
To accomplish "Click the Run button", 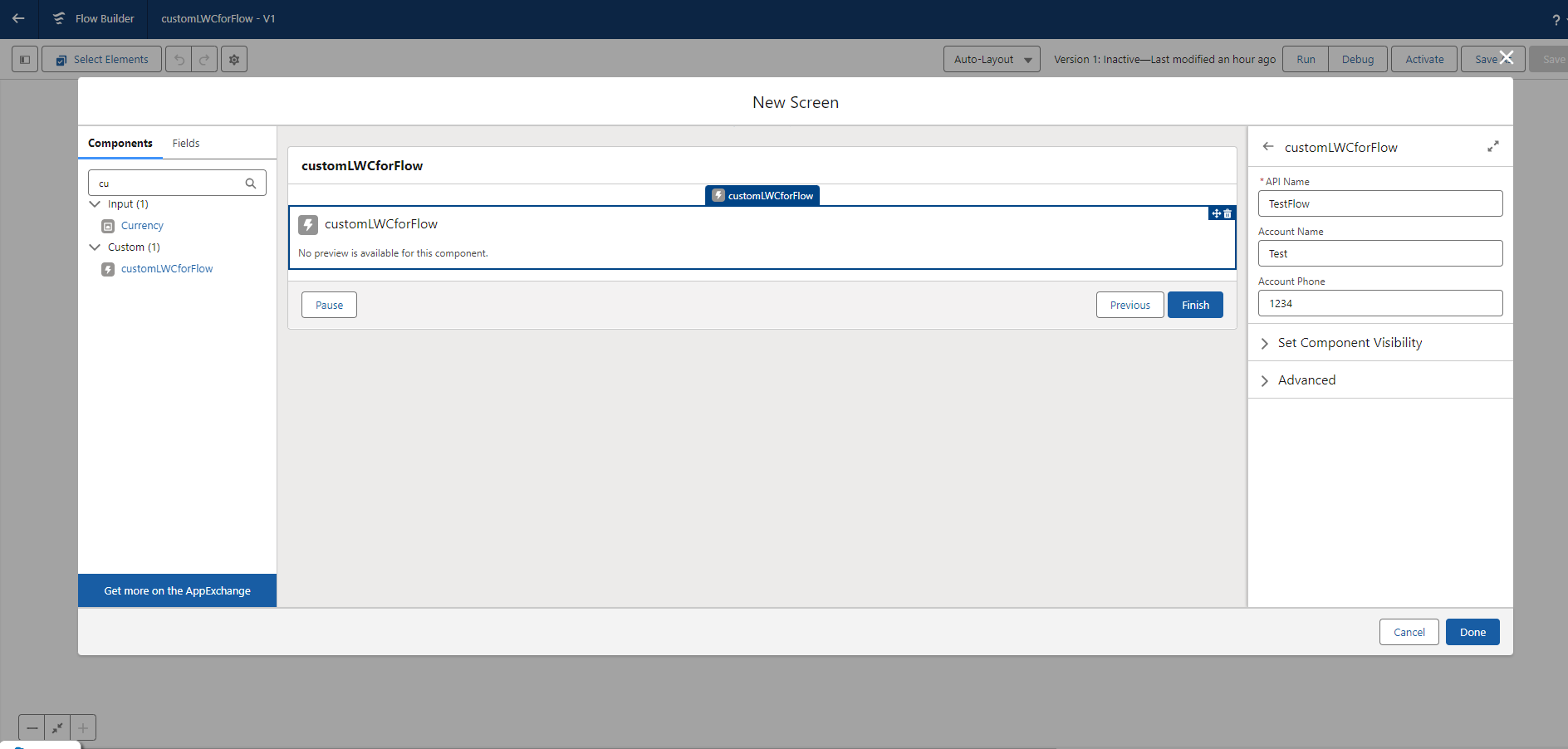I will 1306,59.
